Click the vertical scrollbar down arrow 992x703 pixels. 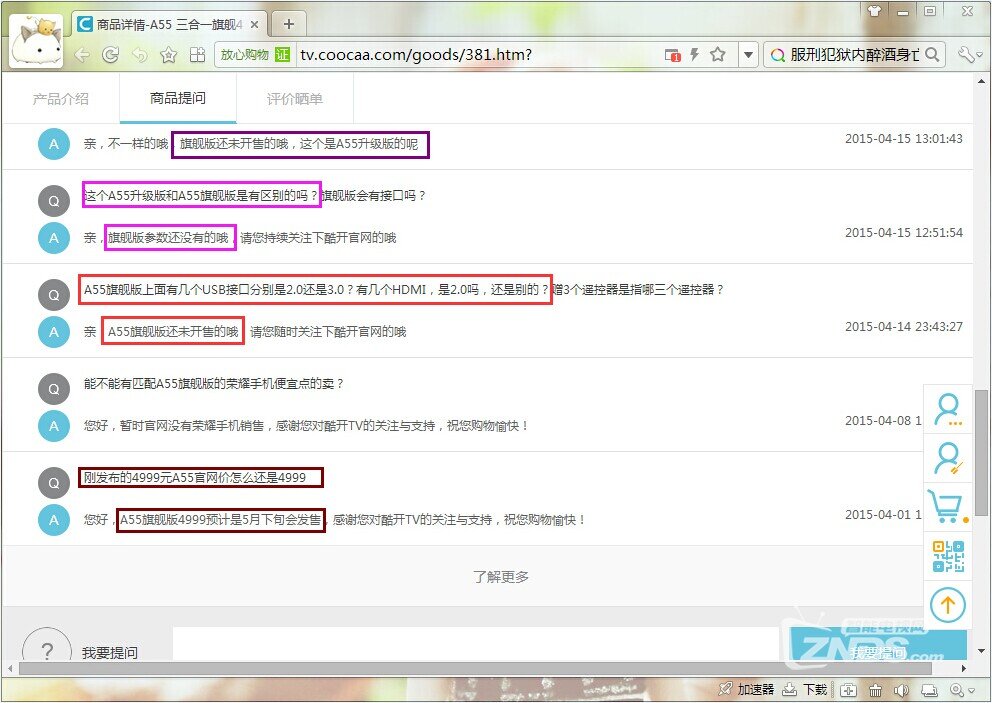click(981, 651)
